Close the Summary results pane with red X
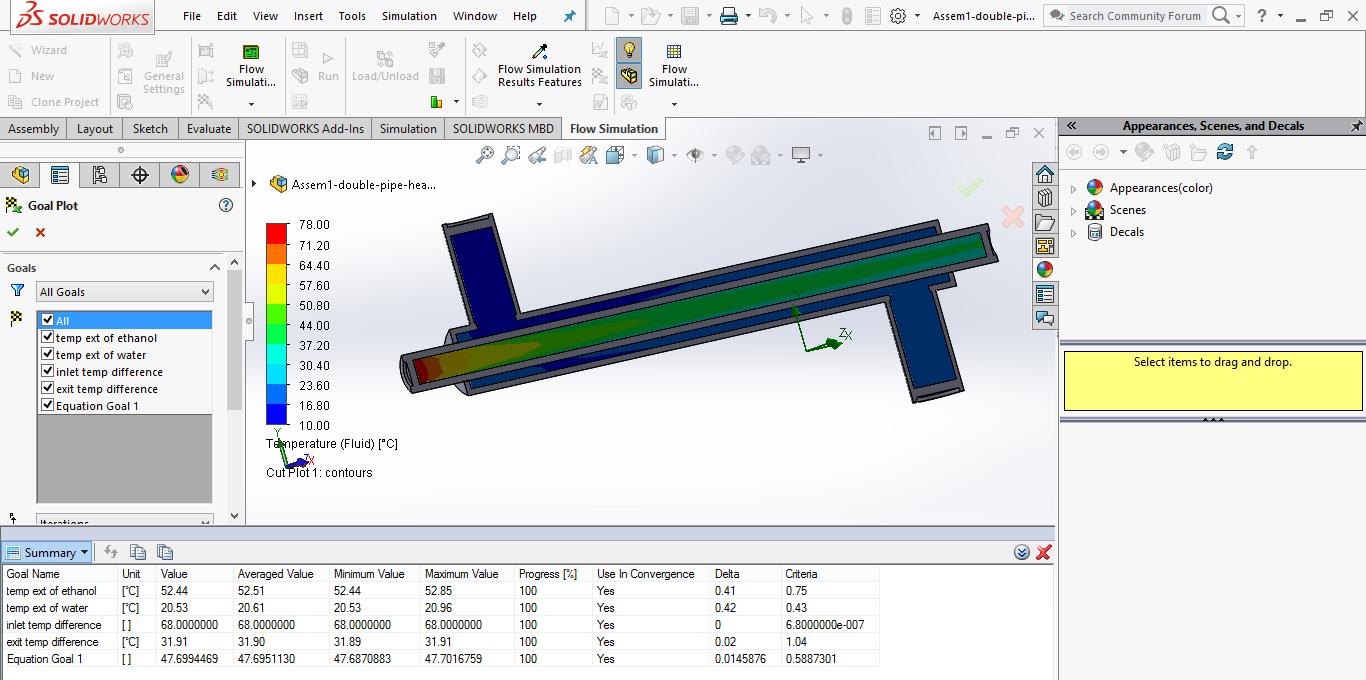This screenshot has height=680, width=1366. (x=1044, y=552)
